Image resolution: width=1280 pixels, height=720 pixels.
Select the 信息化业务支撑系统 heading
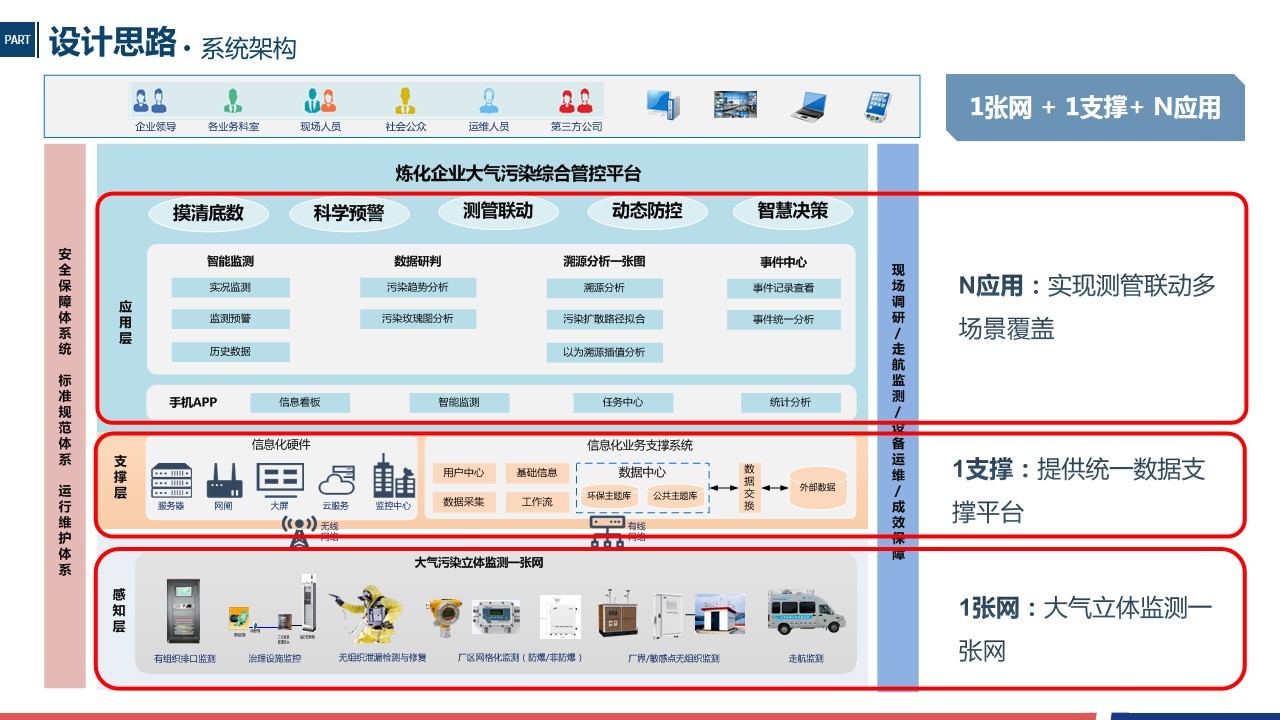640,445
